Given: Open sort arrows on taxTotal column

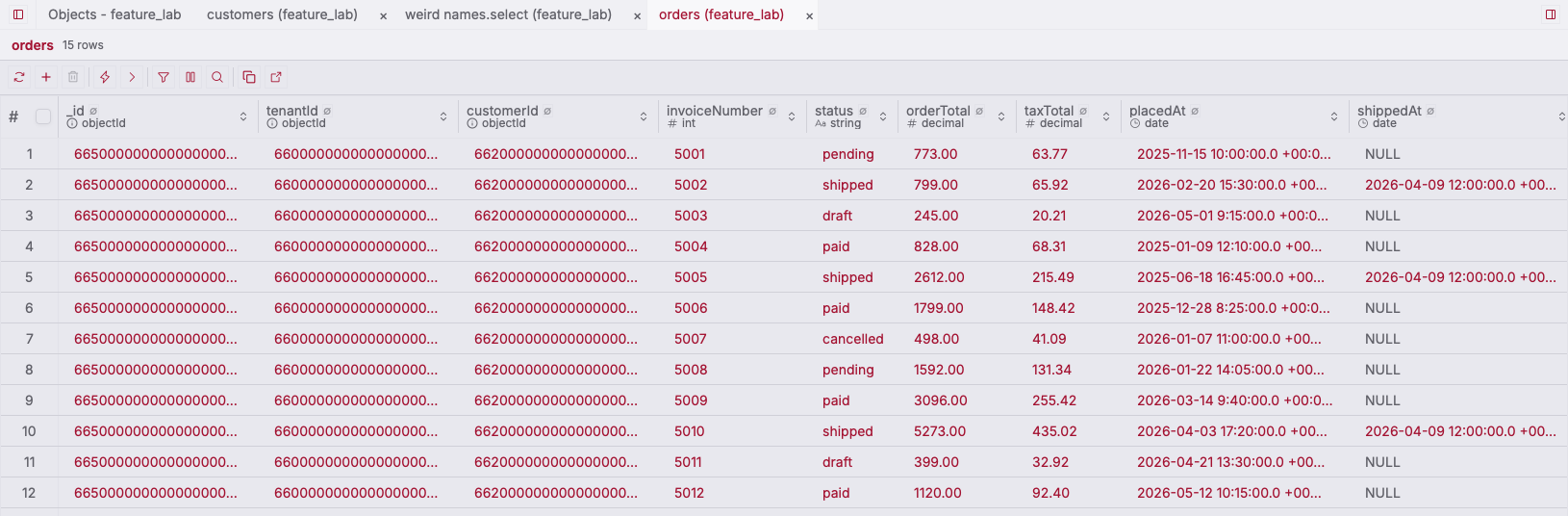Looking at the screenshot, I should [1106, 116].
